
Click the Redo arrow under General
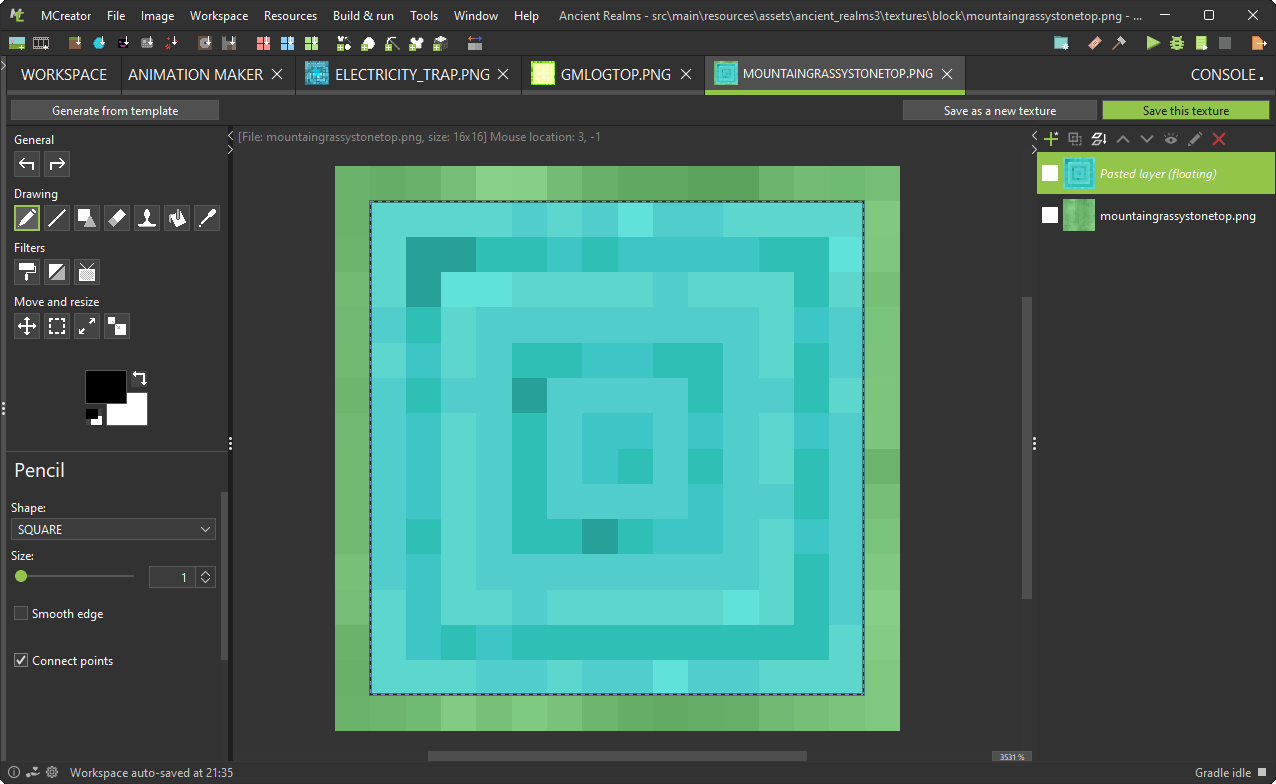[57, 164]
